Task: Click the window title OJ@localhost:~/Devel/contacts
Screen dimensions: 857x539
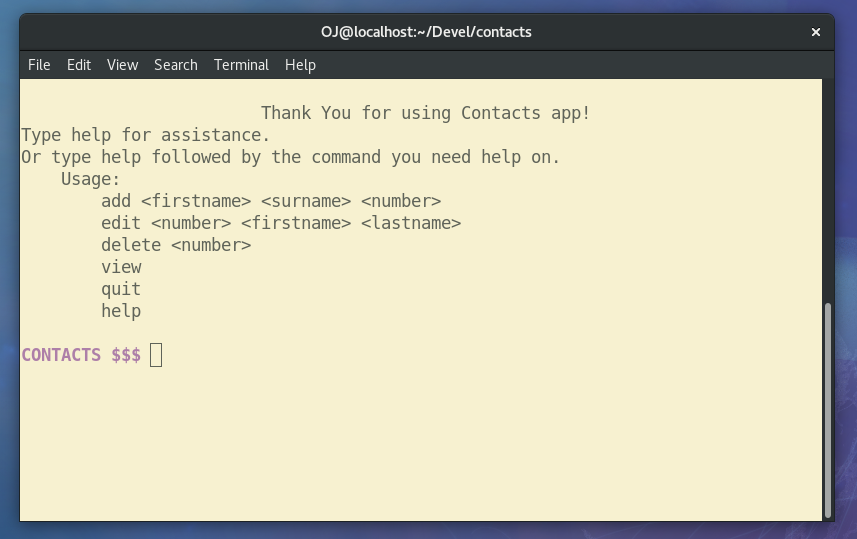Action: (426, 32)
